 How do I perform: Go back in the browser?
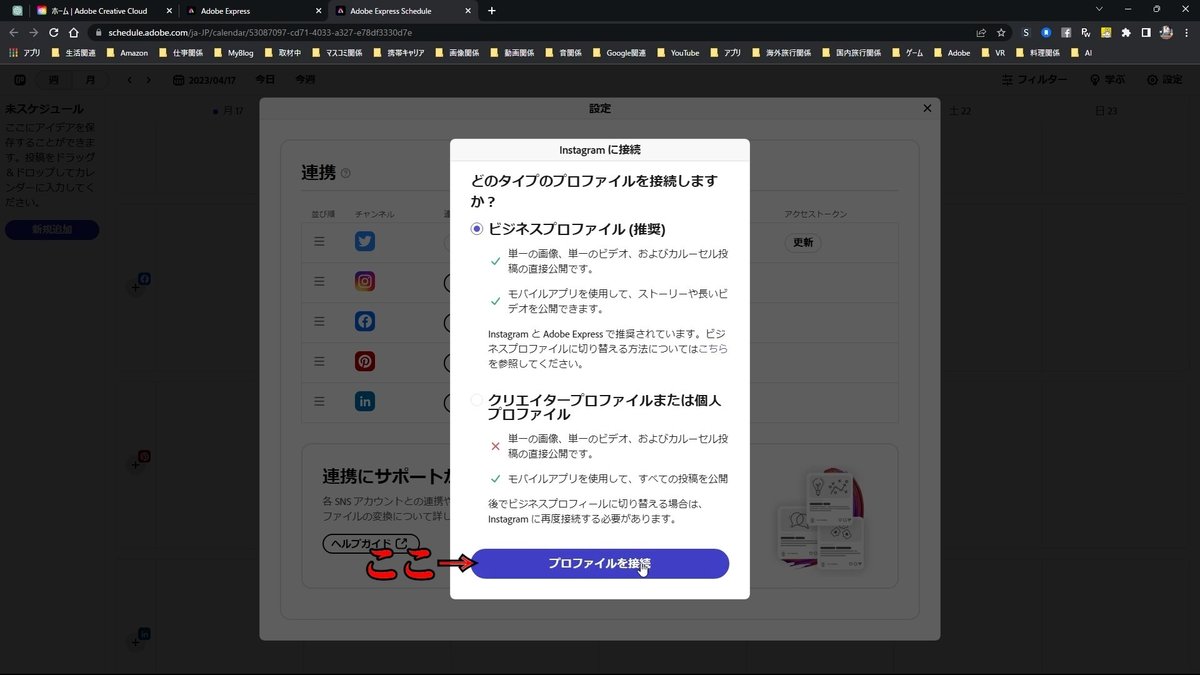pyautogui.click(x=13, y=32)
